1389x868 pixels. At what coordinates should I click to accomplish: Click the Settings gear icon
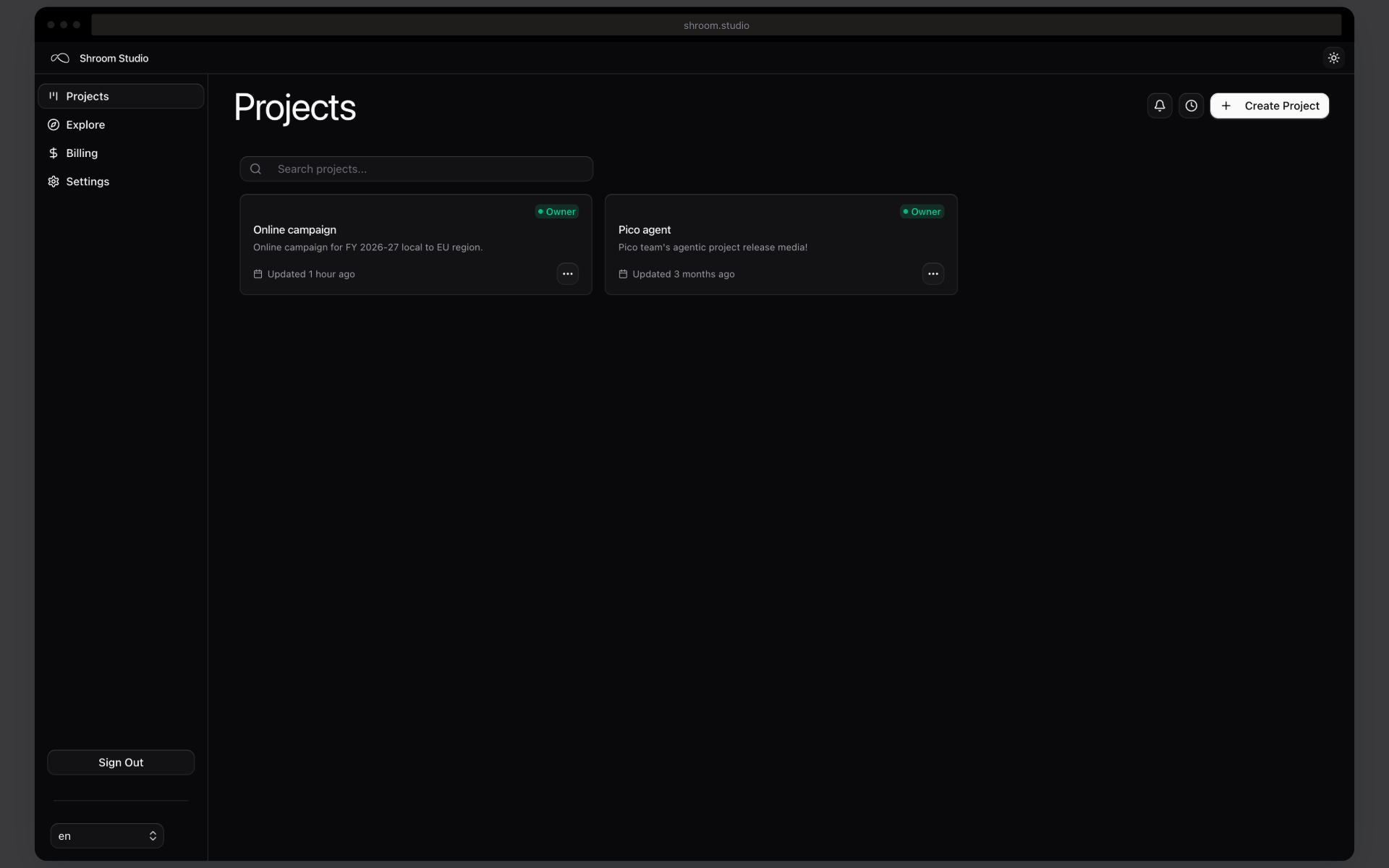tap(54, 182)
